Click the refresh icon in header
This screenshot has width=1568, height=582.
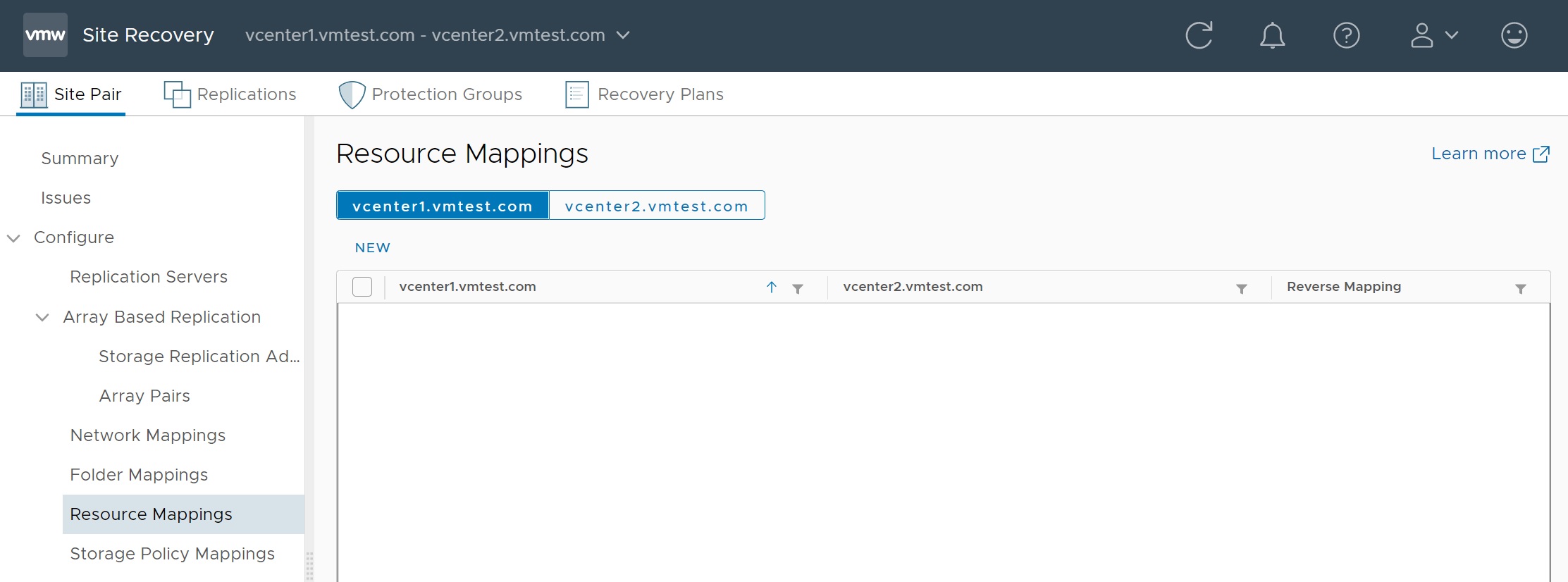click(x=1199, y=35)
